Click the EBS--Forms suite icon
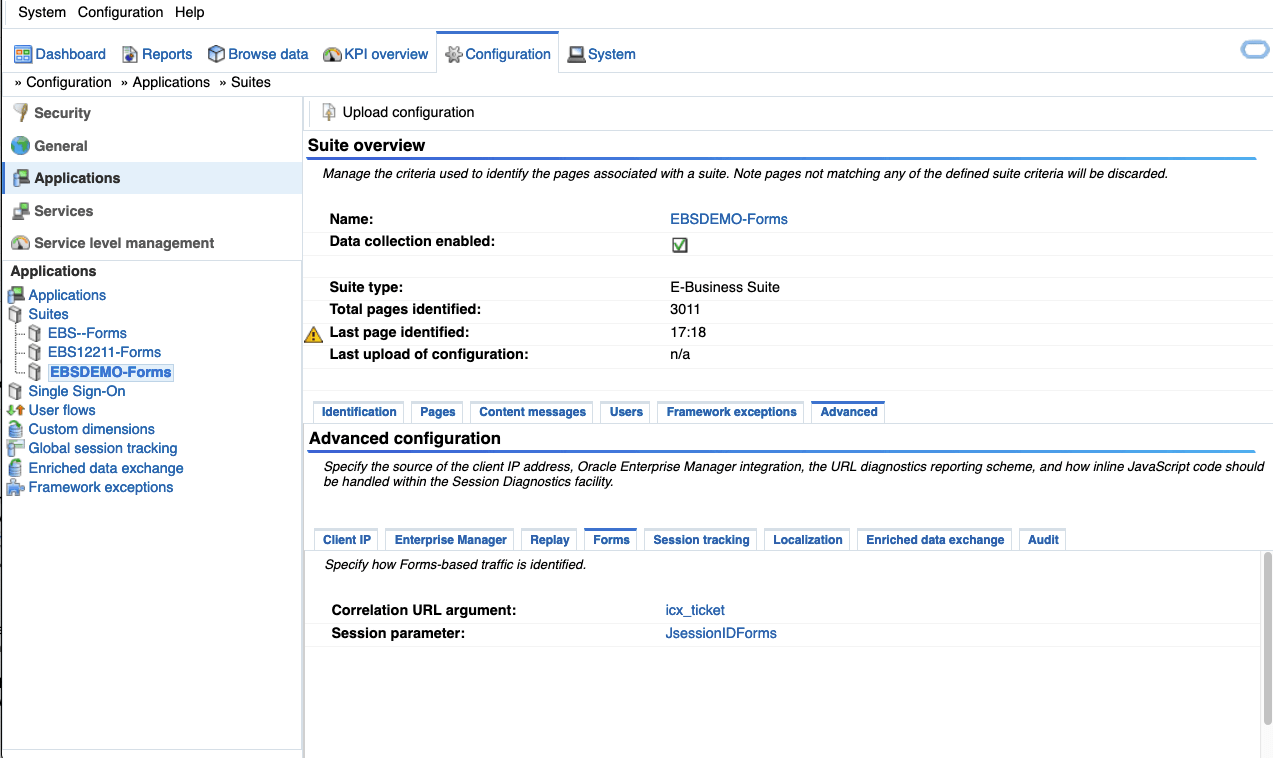This screenshot has height=758, width=1273. point(35,333)
